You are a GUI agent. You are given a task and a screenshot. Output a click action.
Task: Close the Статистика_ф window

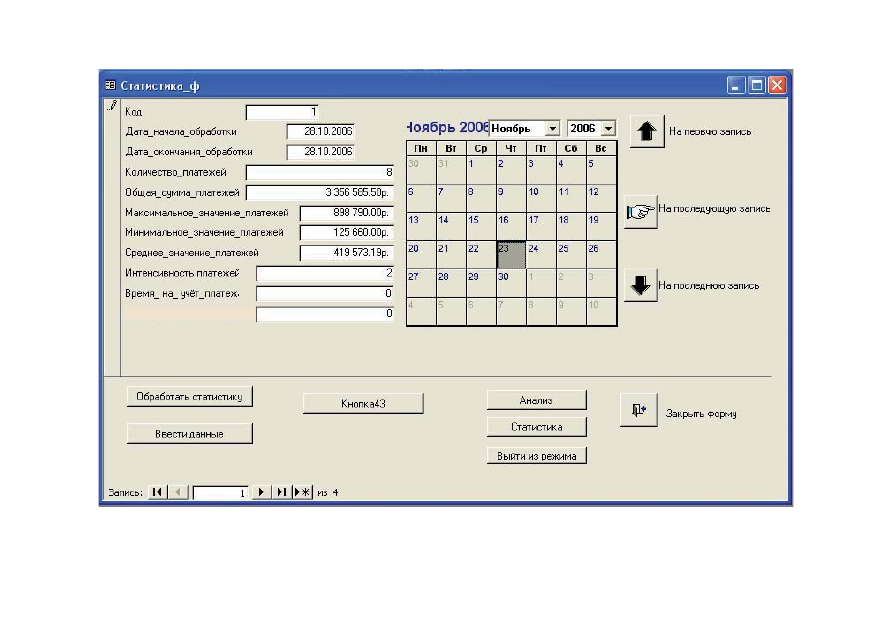pyautogui.click(x=777, y=85)
